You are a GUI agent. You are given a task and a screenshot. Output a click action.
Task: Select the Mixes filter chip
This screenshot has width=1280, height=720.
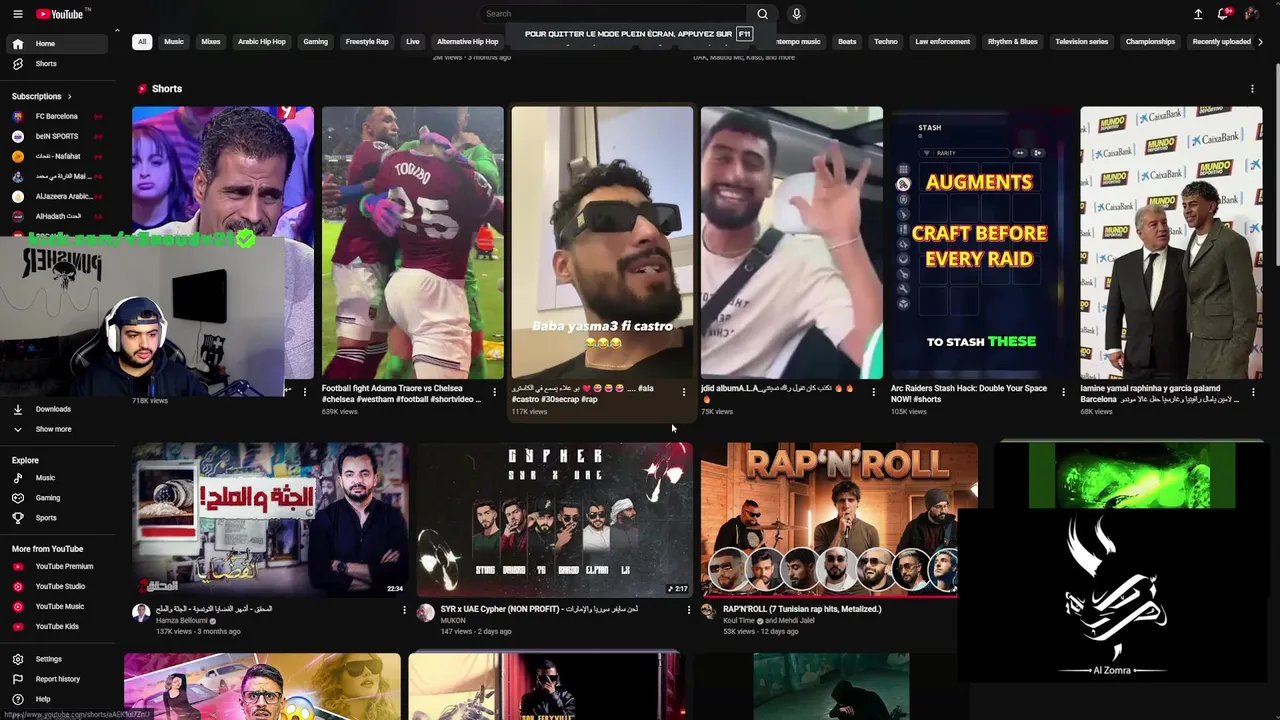pos(210,42)
